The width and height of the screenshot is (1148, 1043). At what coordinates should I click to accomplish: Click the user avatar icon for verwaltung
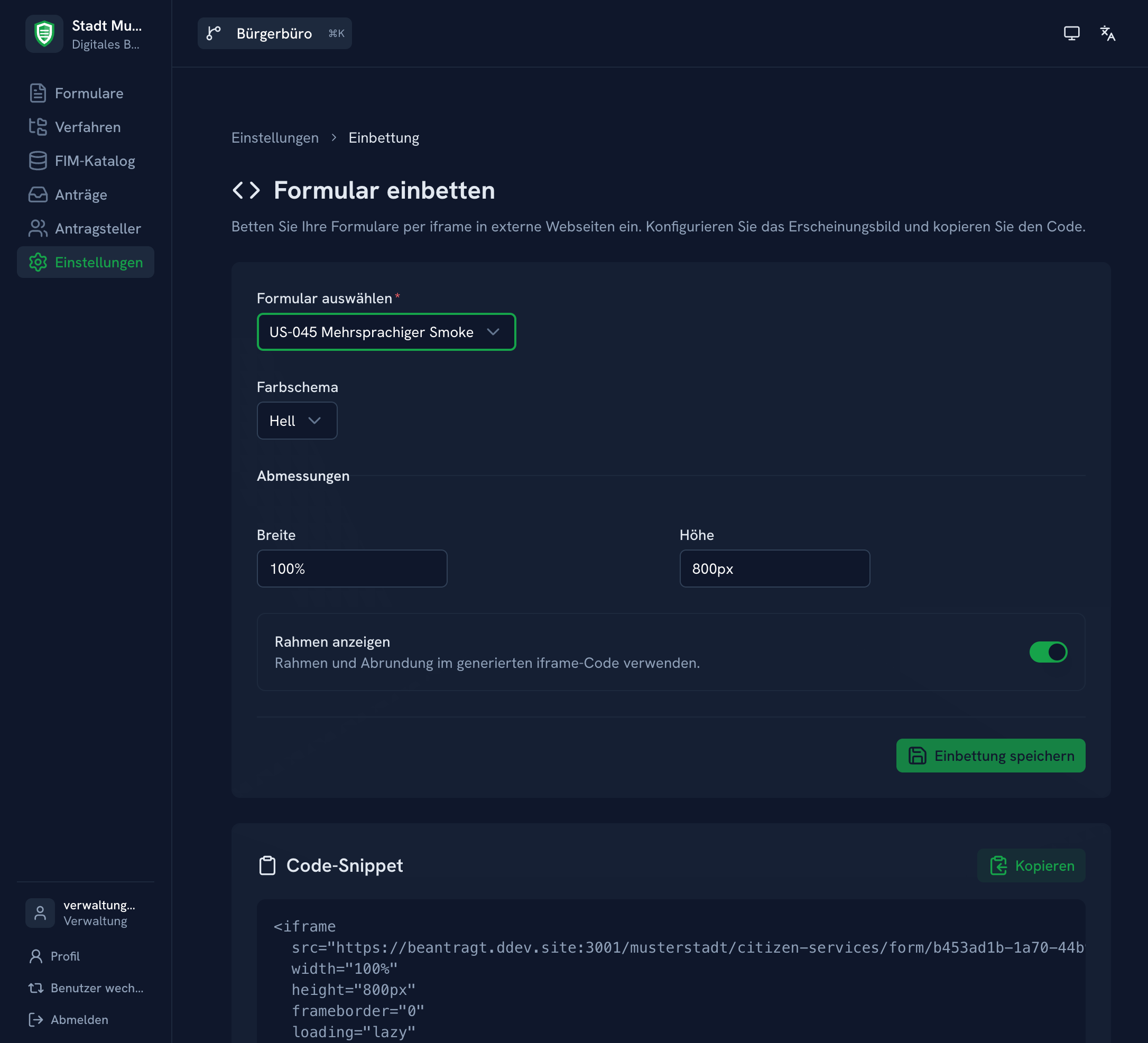40,912
